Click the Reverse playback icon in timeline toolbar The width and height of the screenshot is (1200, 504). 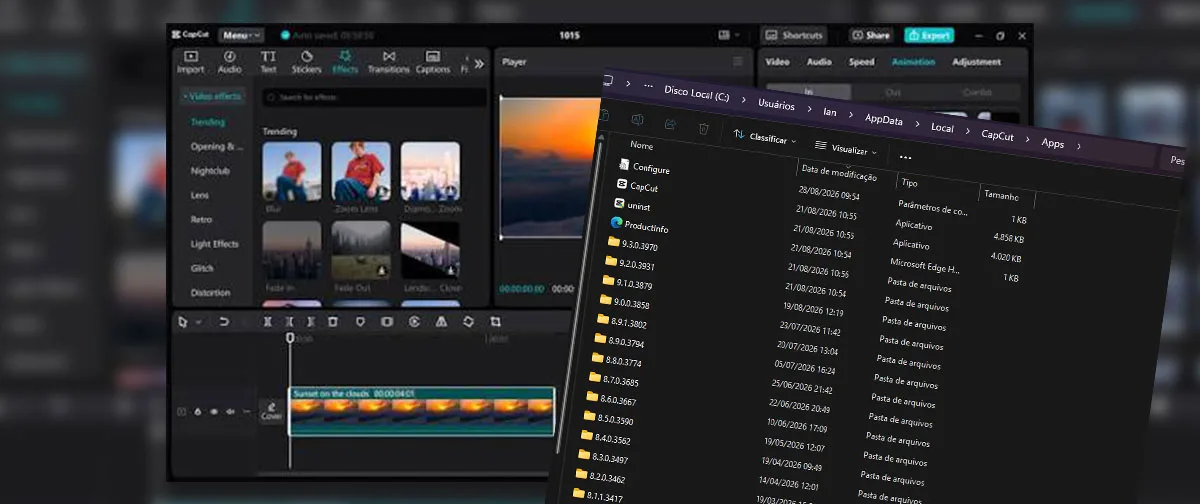click(414, 322)
